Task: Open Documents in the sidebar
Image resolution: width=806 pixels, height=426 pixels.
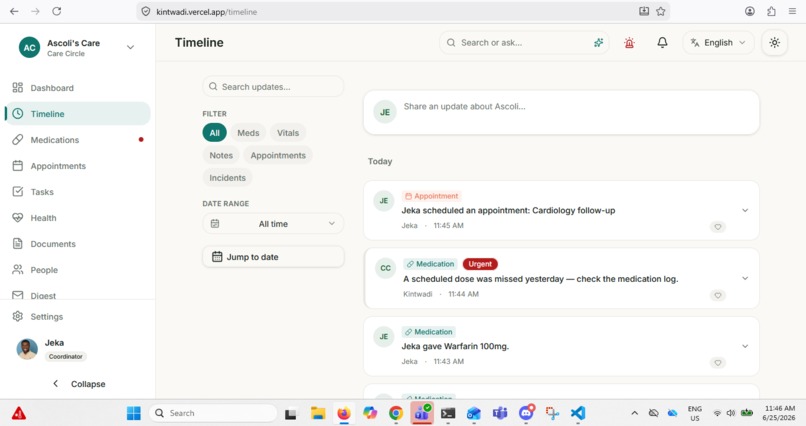Action: [x=77, y=244]
